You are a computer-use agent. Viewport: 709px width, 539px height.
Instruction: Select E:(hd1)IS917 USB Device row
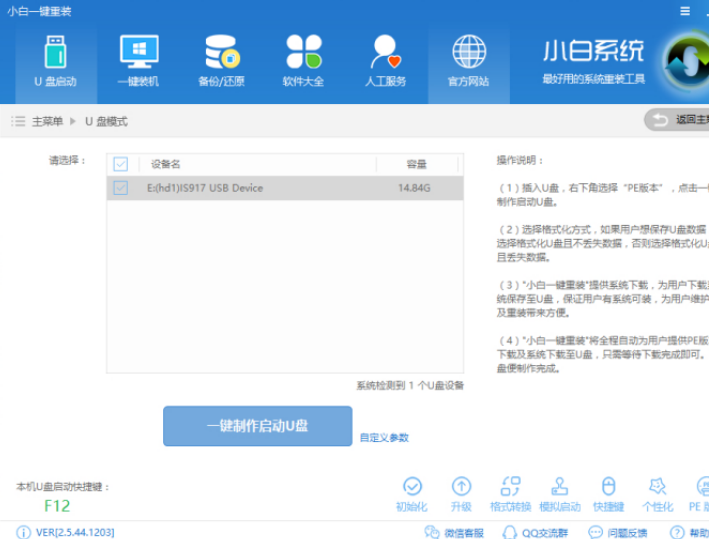pos(285,188)
